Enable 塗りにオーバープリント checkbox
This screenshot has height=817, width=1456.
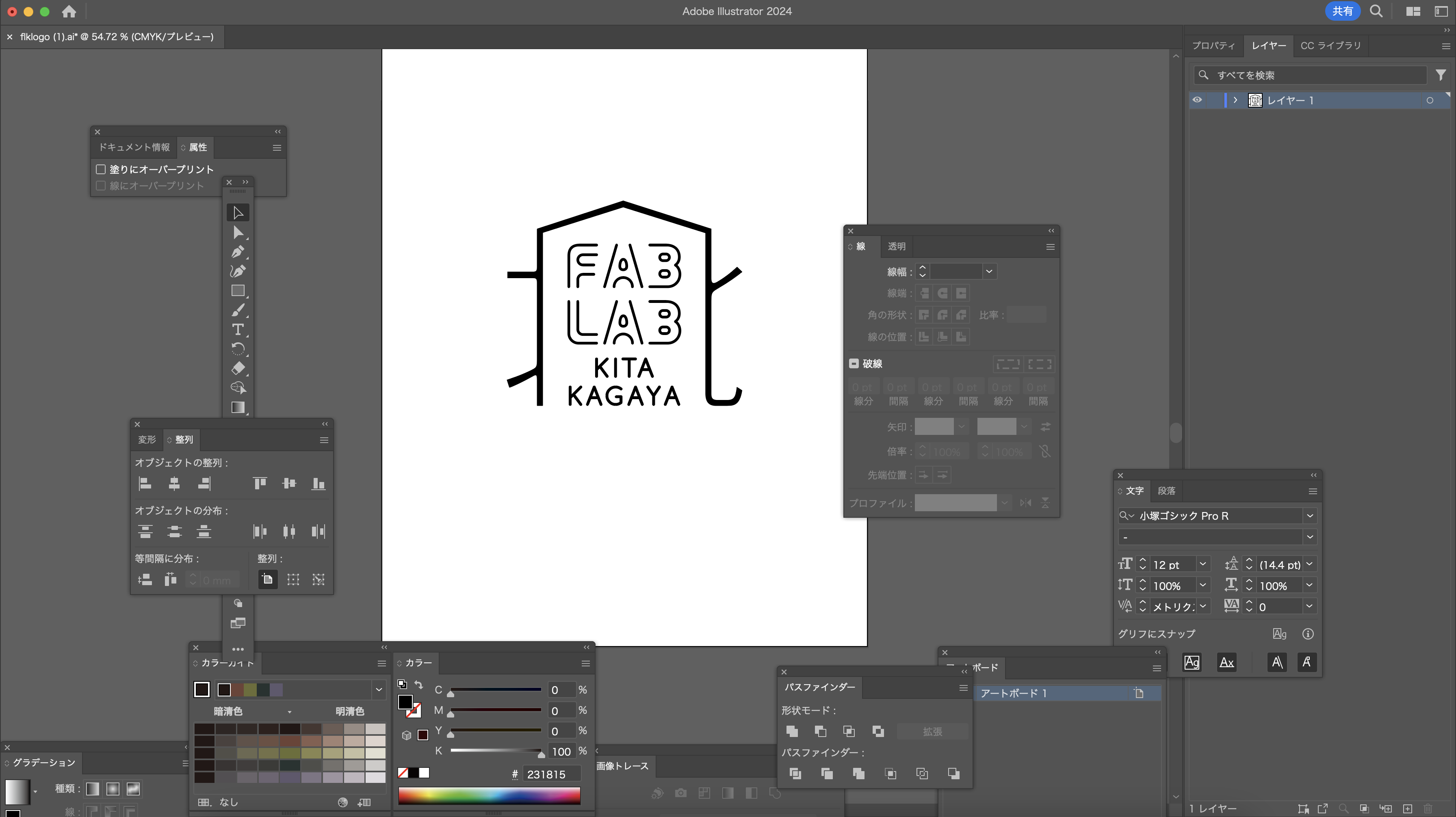[101, 169]
